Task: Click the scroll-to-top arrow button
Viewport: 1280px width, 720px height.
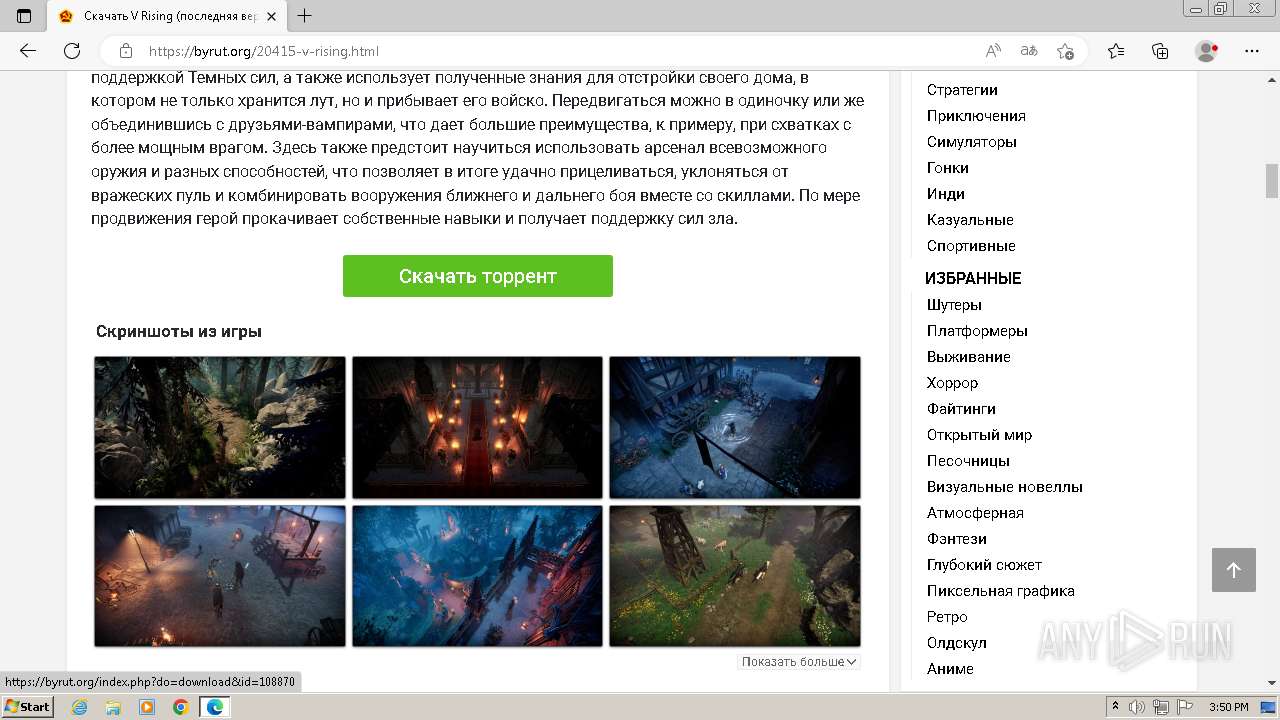Action: click(x=1234, y=570)
